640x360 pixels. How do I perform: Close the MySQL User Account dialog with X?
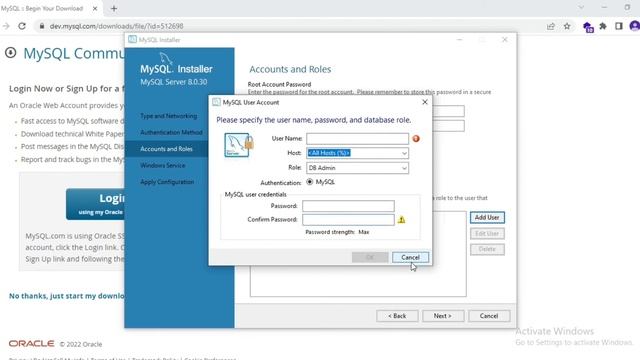(424, 102)
